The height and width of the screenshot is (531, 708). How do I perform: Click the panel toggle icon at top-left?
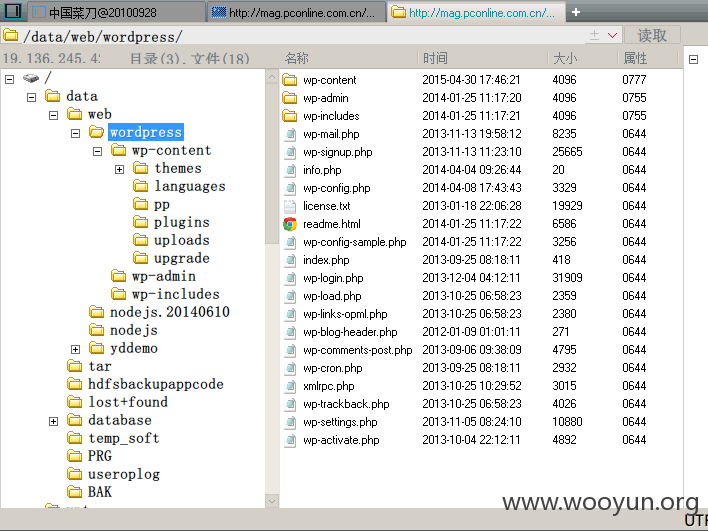(13, 11)
